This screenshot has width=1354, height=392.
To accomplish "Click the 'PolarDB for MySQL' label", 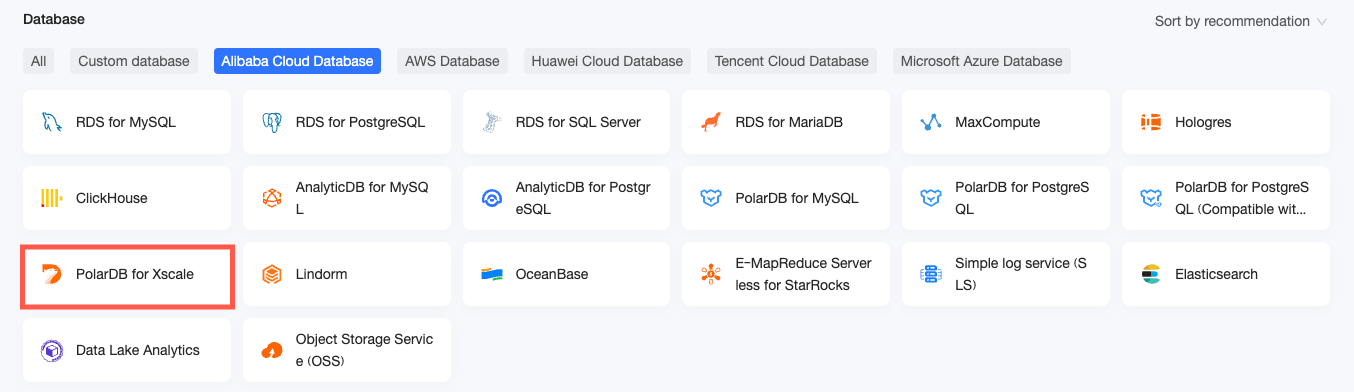I will click(797, 198).
